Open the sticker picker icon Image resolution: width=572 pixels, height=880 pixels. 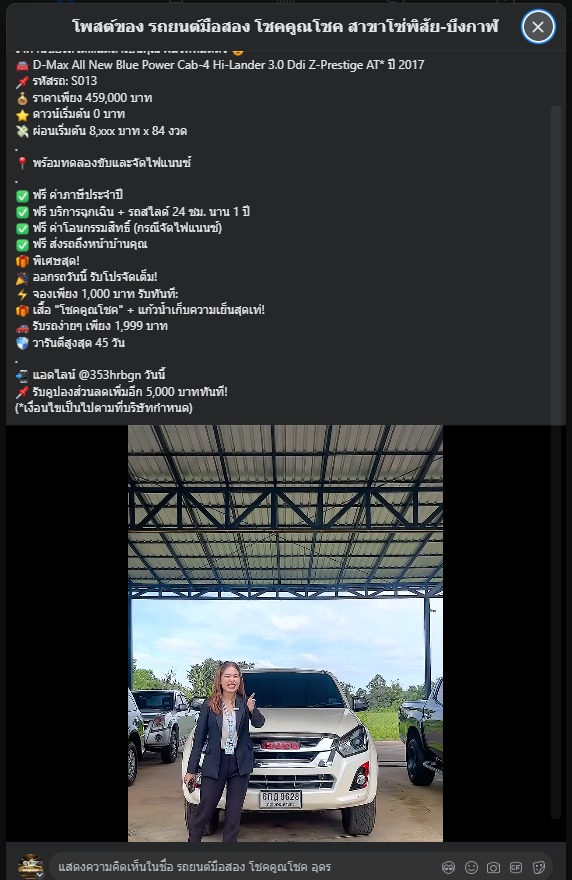pos(538,867)
